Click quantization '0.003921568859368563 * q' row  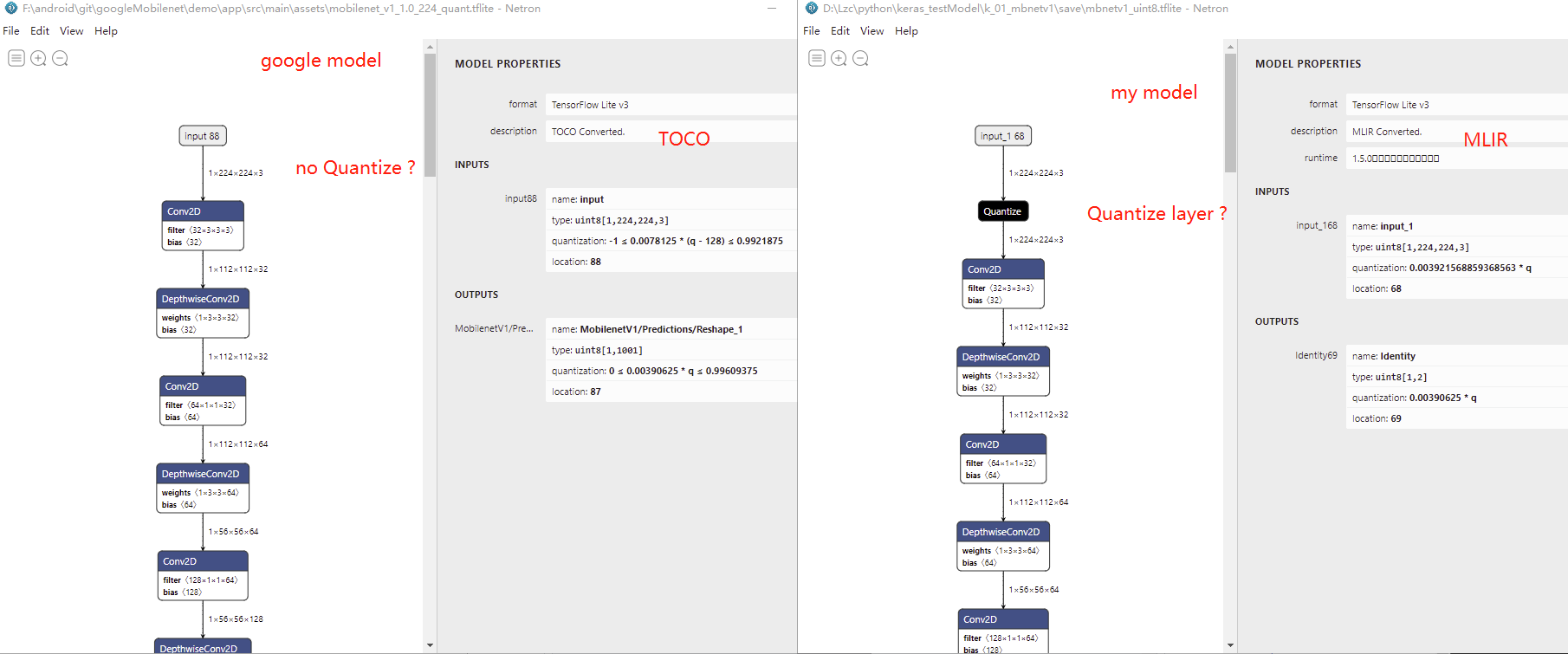tap(1457, 268)
